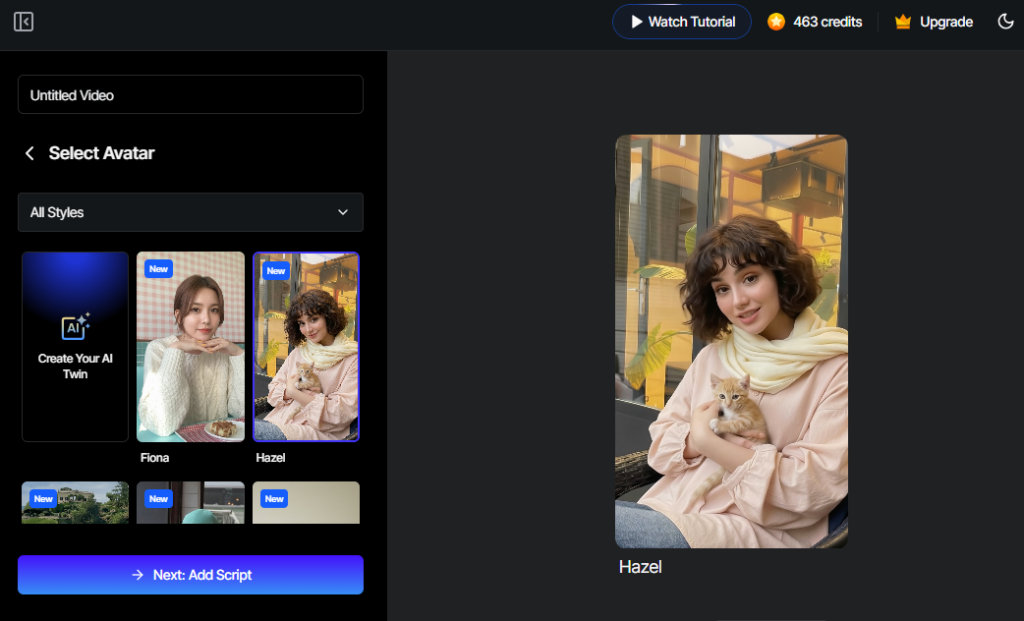Screen dimensions: 1024x621
Task: Click the AI sparkle icon in Create Your AI Twin
Action: pyautogui.click(x=76, y=327)
